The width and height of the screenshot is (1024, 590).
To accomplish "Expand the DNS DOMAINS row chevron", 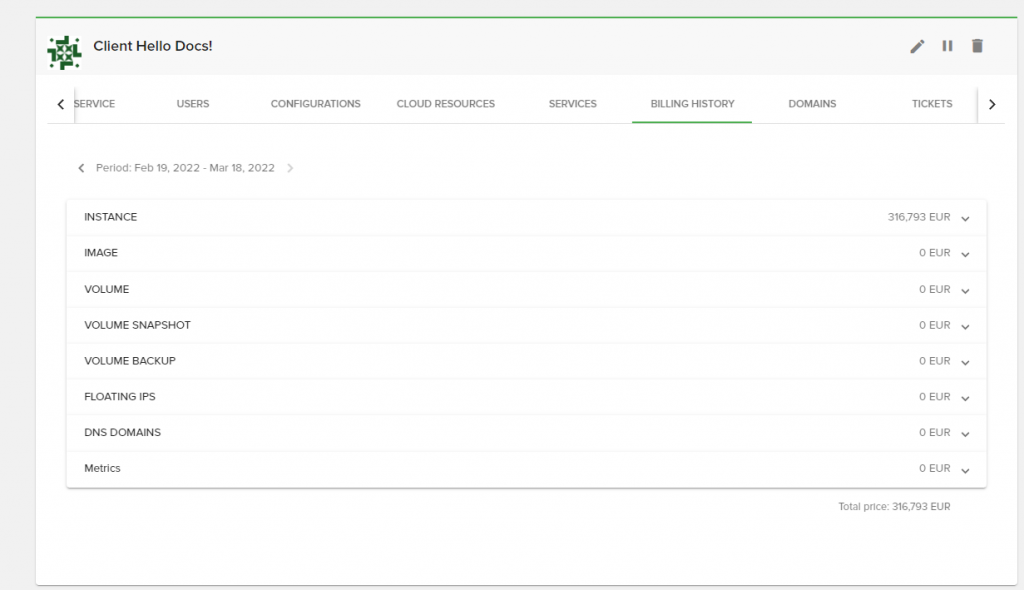I will (x=965, y=434).
